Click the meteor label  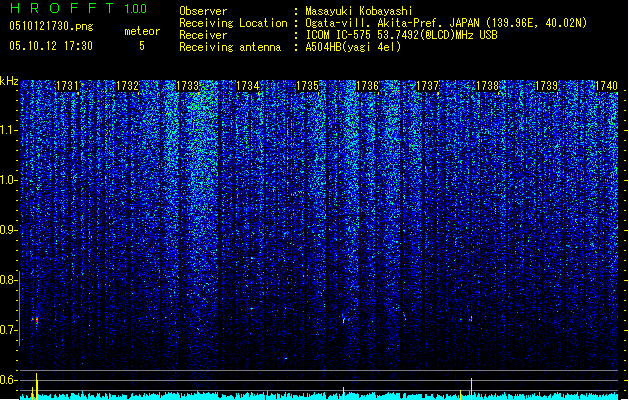pyautogui.click(x=142, y=31)
